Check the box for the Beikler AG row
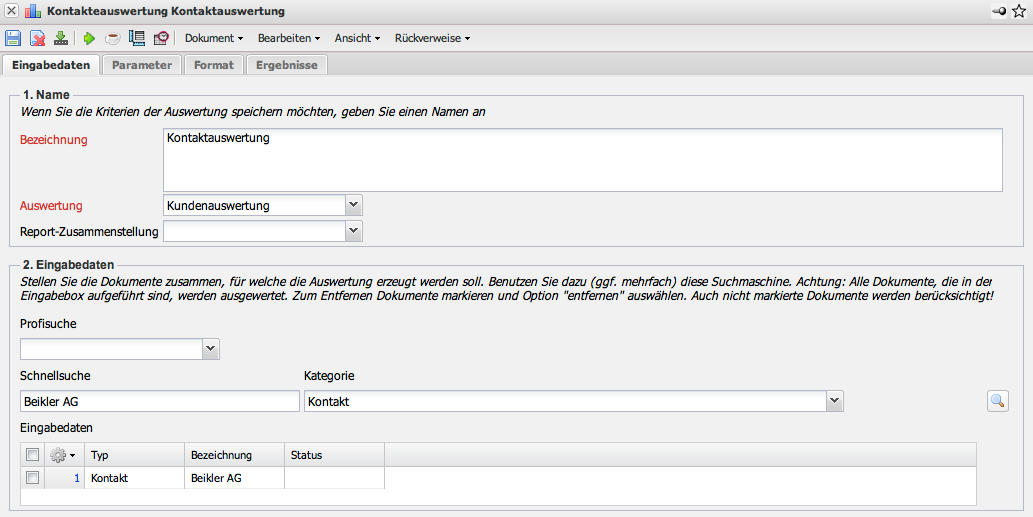Image resolution: width=1033 pixels, height=517 pixels. click(x=33, y=478)
